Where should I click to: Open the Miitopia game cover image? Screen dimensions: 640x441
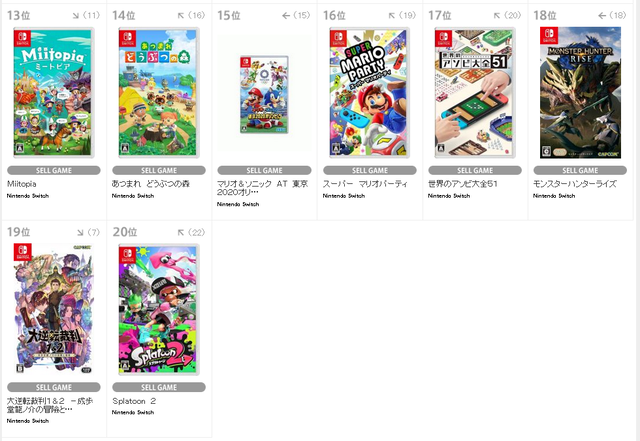point(53,93)
